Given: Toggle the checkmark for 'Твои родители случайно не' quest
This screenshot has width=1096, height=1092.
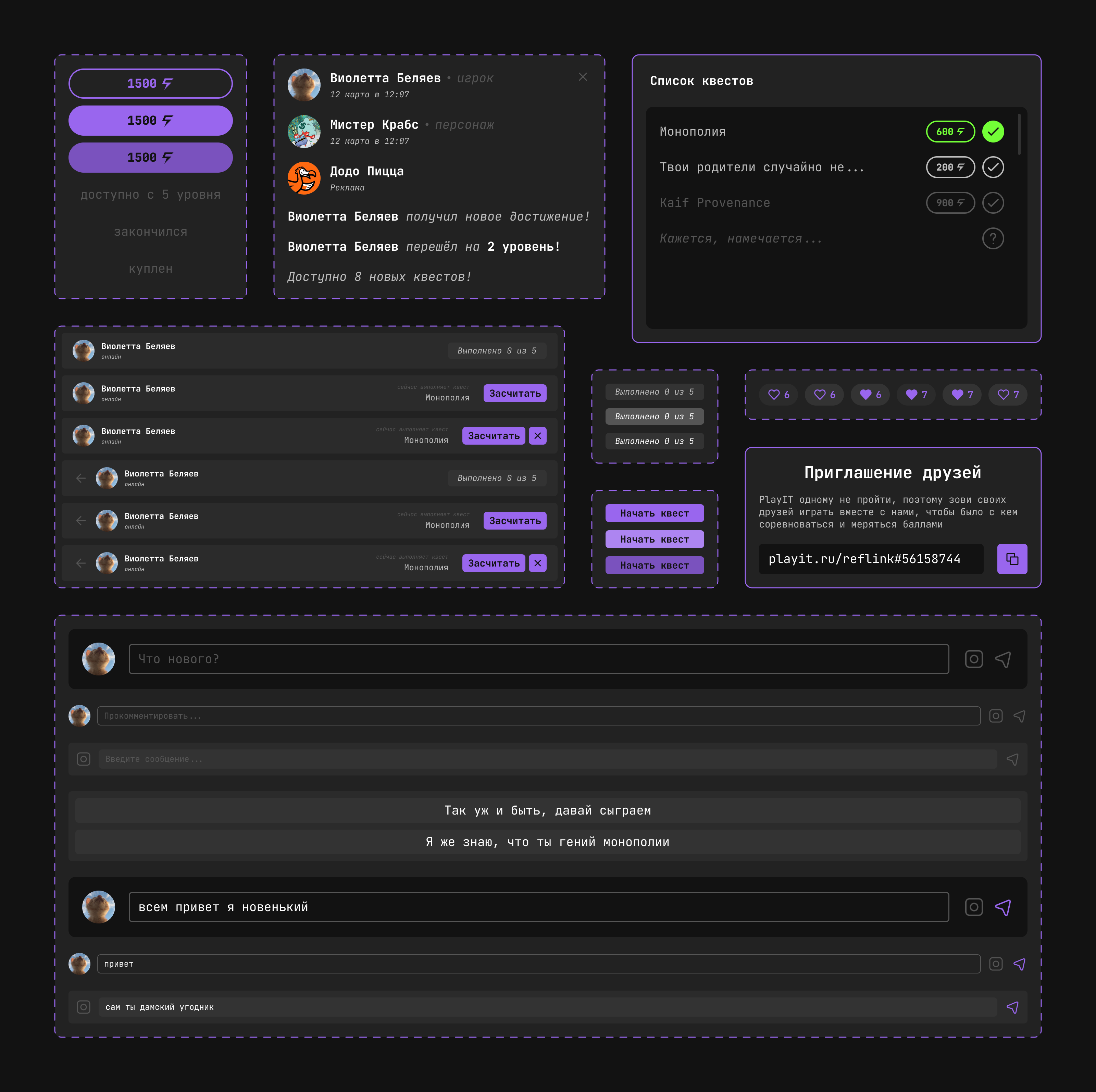Looking at the screenshot, I should point(993,167).
